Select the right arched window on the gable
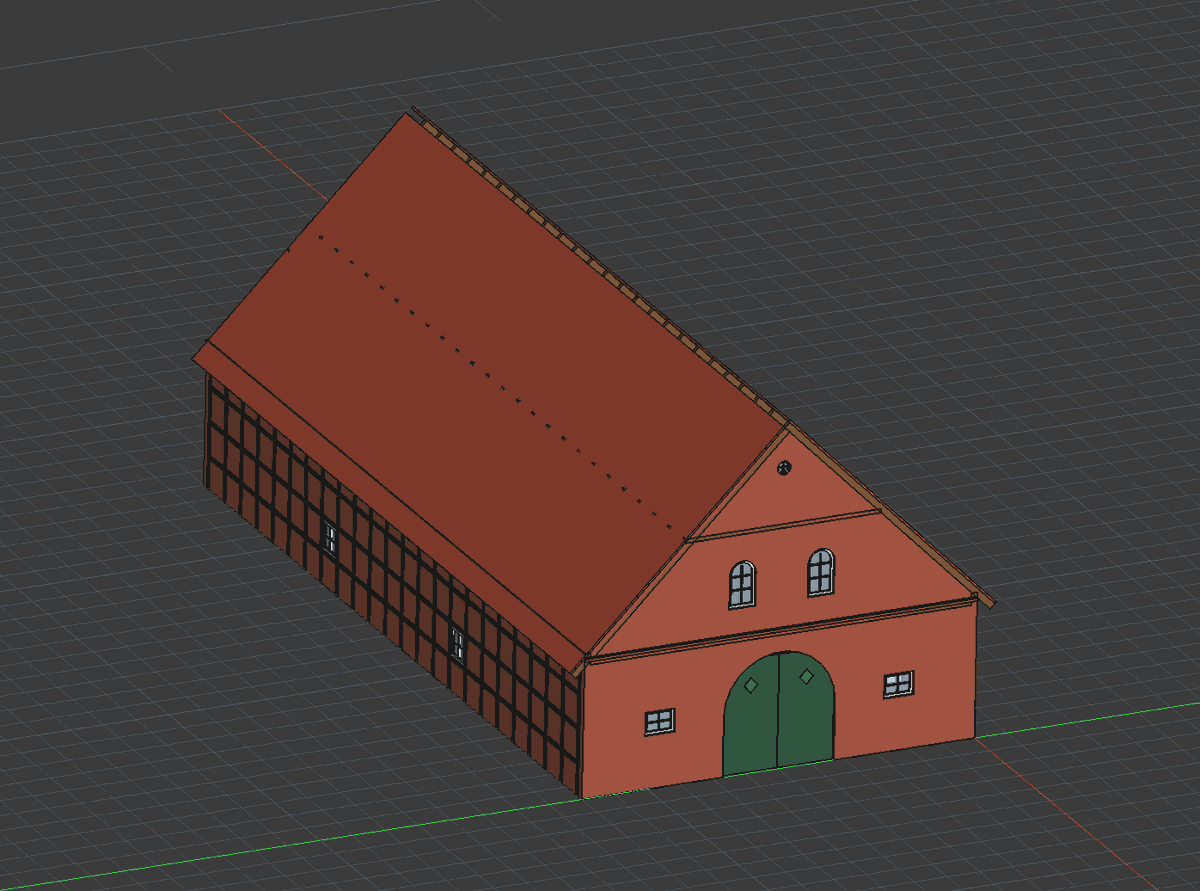The width and height of the screenshot is (1200, 891). tap(820, 572)
